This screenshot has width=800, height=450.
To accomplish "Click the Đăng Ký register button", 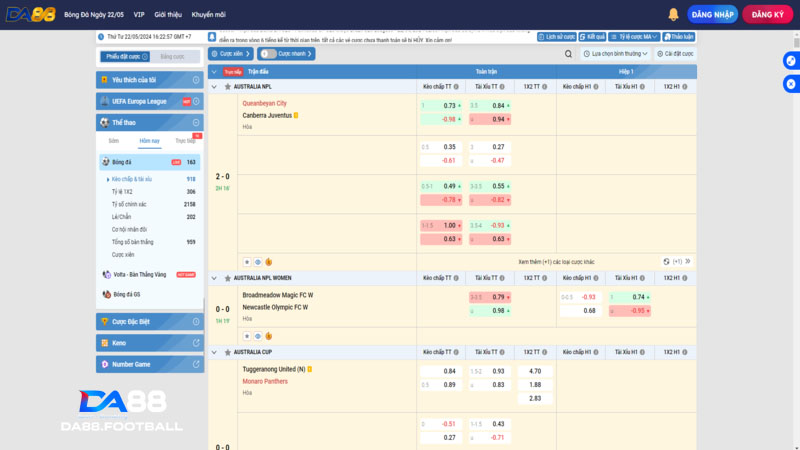I will pyautogui.click(x=767, y=14).
